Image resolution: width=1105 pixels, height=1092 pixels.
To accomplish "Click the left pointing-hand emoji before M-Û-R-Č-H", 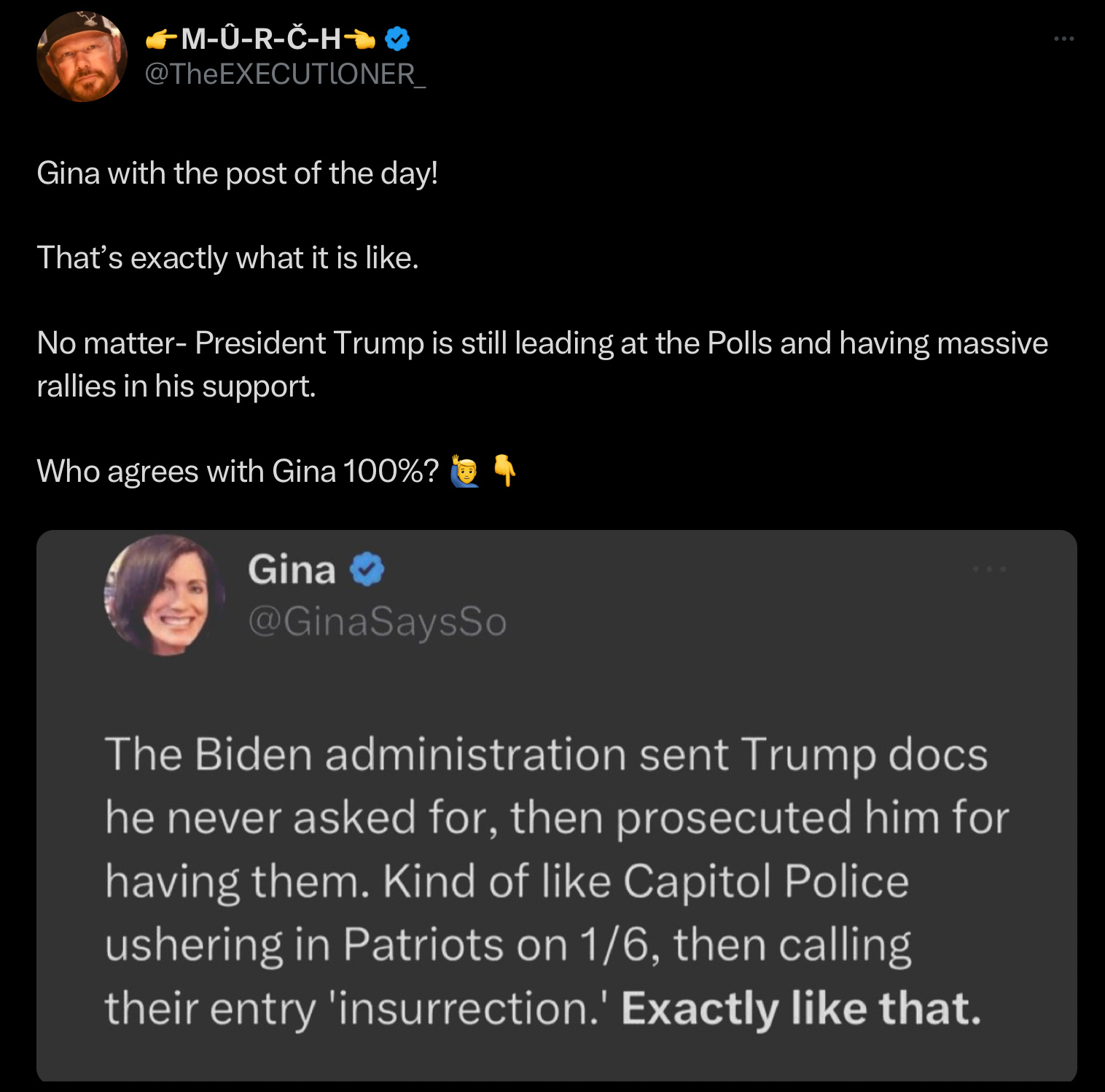I will pyautogui.click(x=160, y=39).
